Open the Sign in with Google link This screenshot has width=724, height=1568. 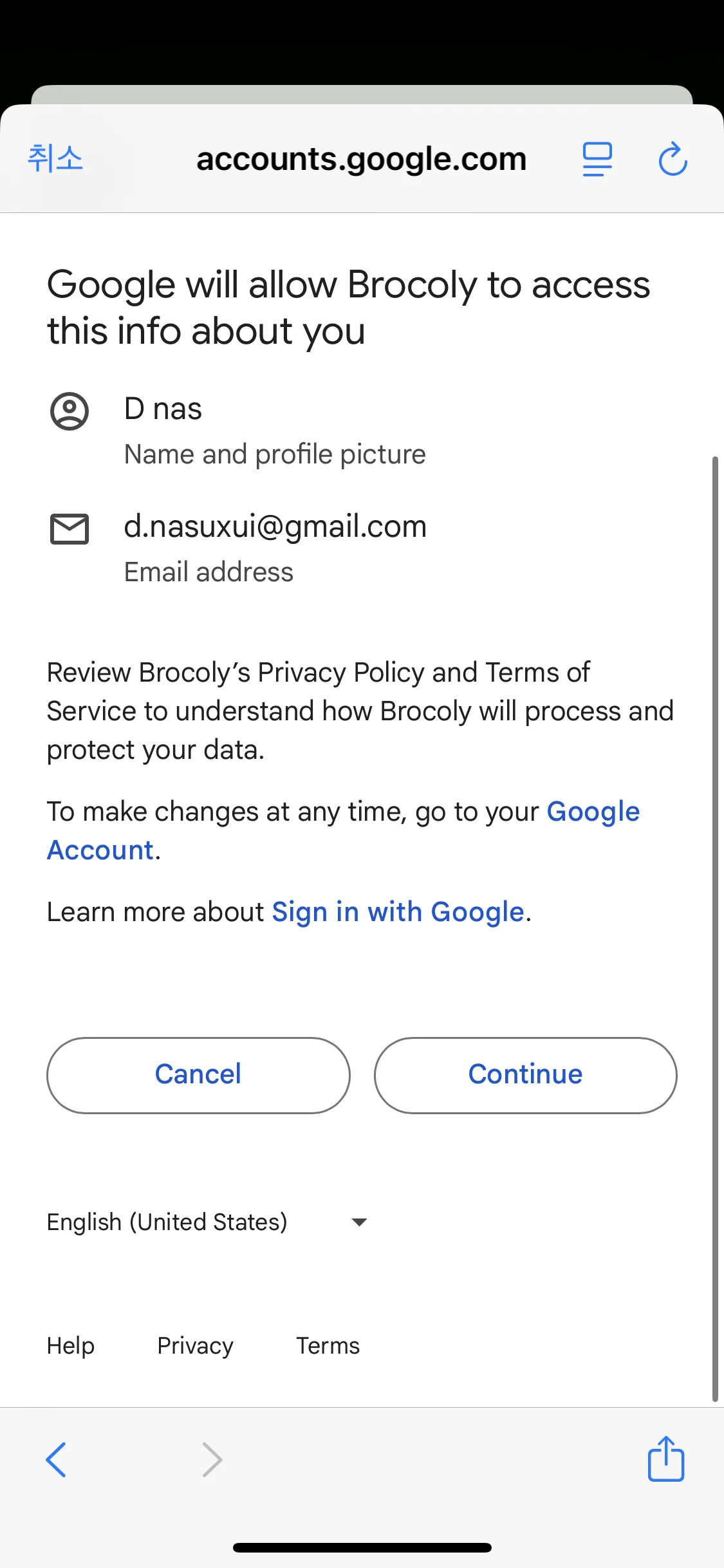click(x=398, y=912)
